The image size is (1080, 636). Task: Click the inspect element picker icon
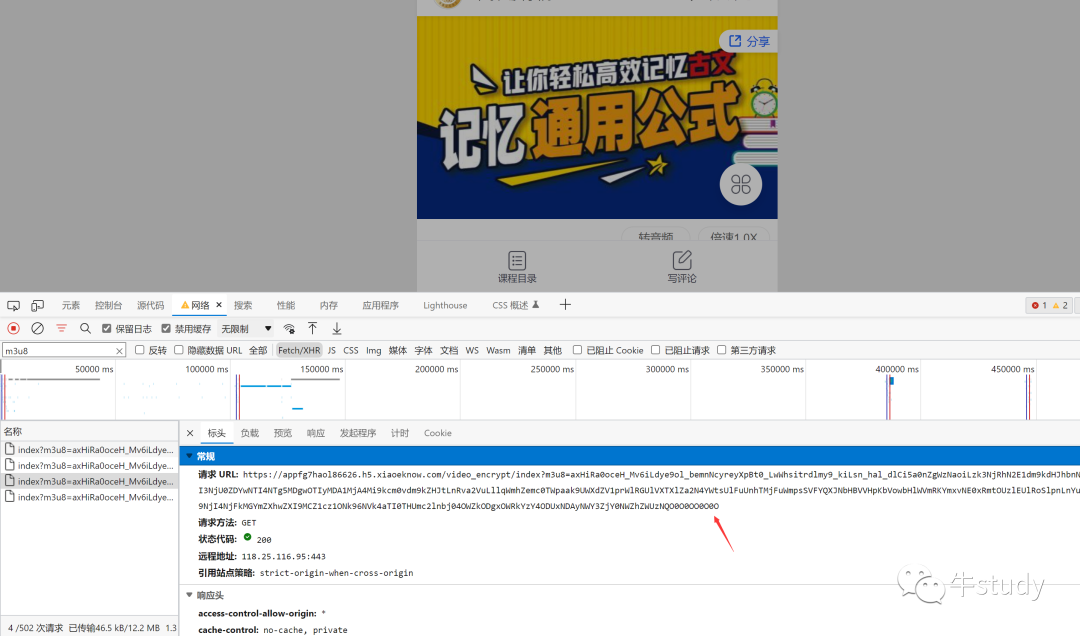coord(13,305)
